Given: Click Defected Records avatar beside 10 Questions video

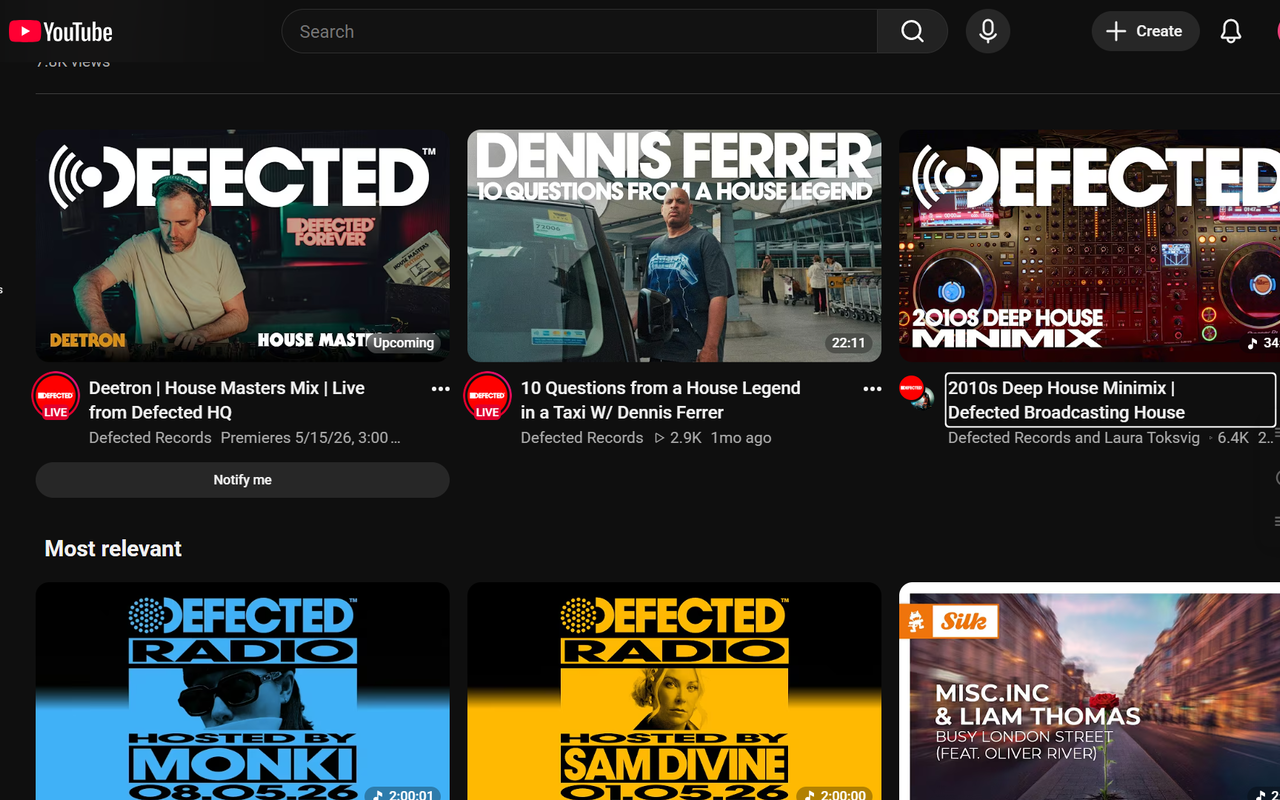Looking at the screenshot, I should pyautogui.click(x=488, y=396).
